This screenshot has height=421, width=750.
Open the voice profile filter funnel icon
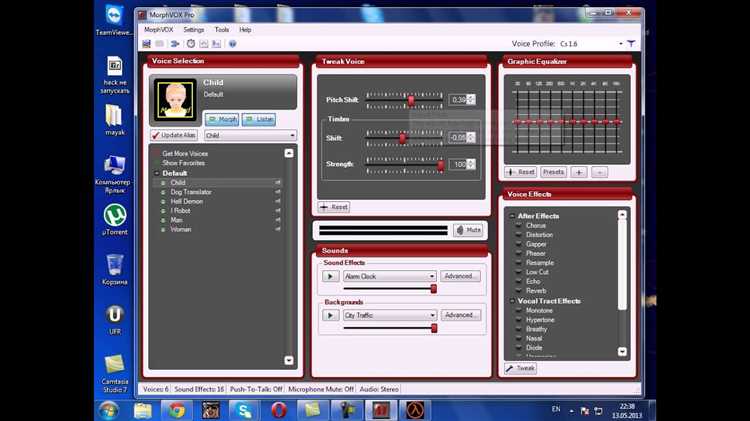coord(631,44)
